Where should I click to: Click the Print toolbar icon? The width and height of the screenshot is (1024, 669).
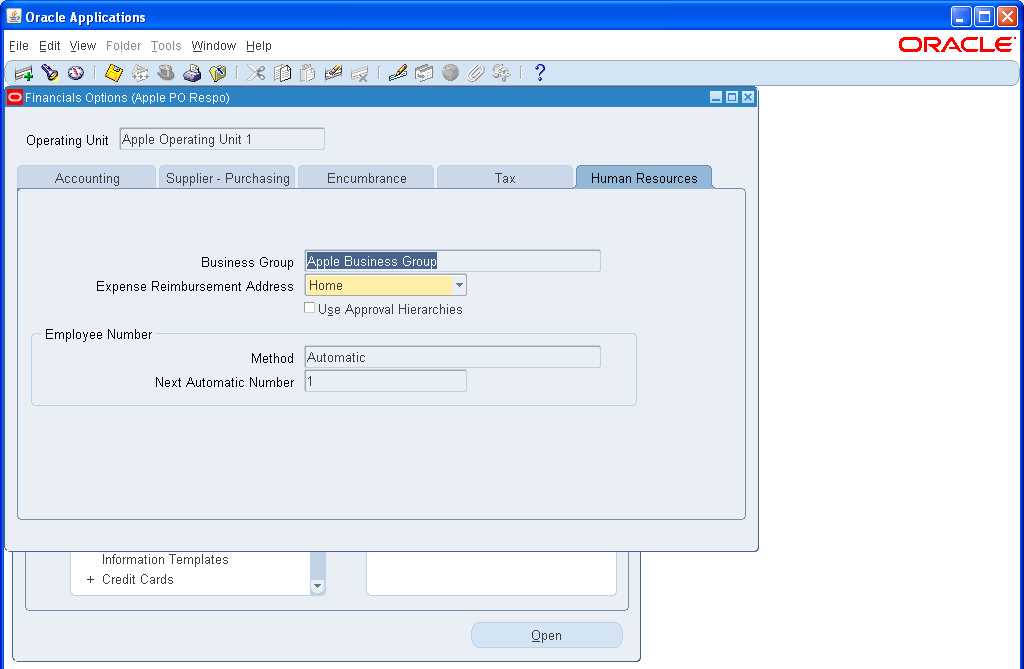click(192, 72)
